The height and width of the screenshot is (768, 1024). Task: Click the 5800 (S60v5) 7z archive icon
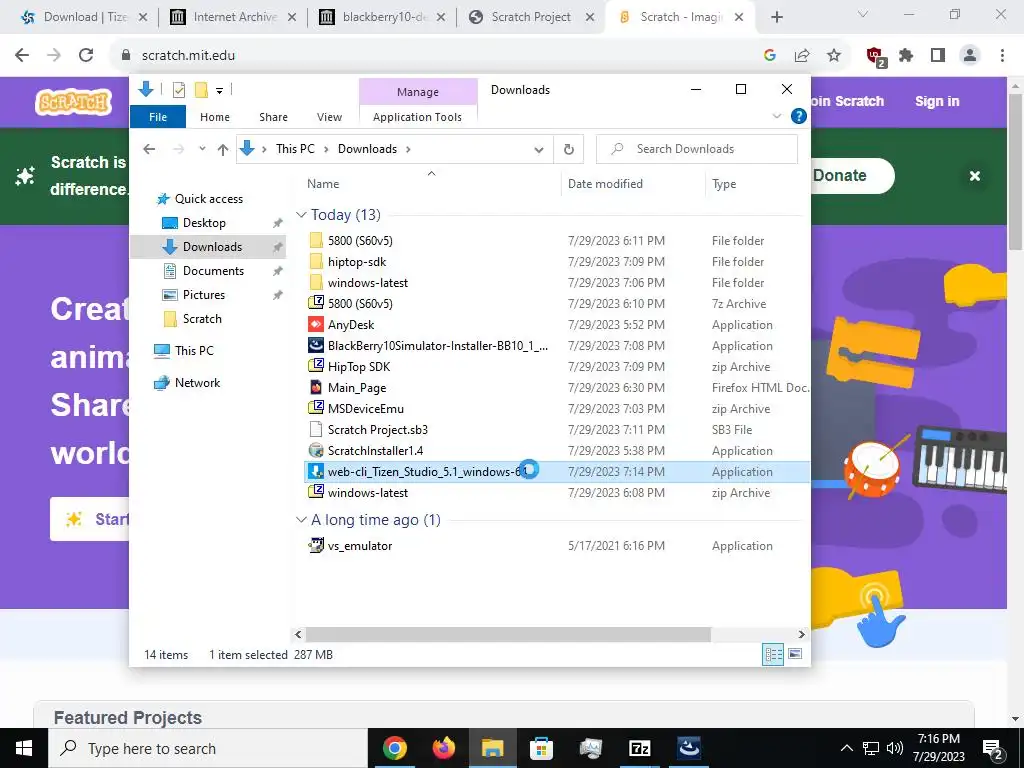pos(316,303)
